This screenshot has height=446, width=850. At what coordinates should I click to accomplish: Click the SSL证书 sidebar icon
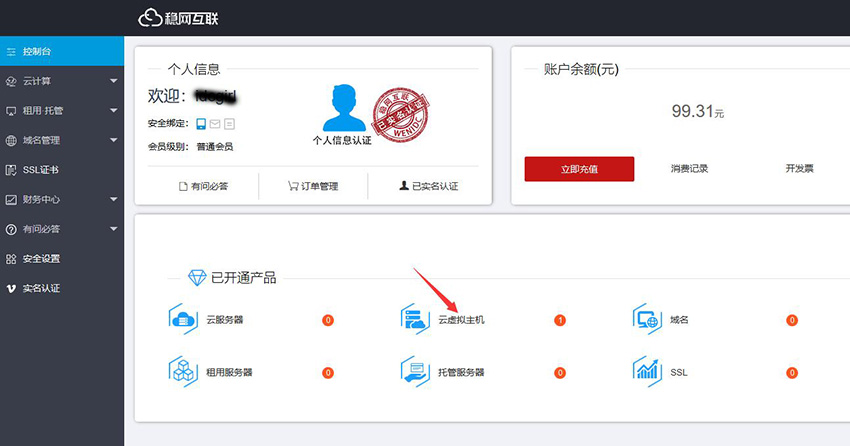point(11,170)
